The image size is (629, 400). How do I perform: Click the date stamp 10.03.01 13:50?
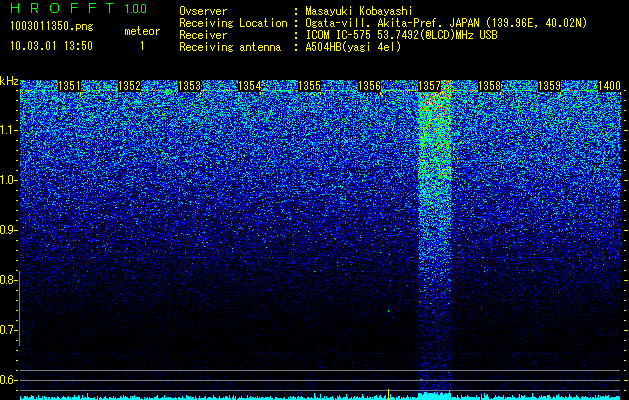[x=52, y=45]
